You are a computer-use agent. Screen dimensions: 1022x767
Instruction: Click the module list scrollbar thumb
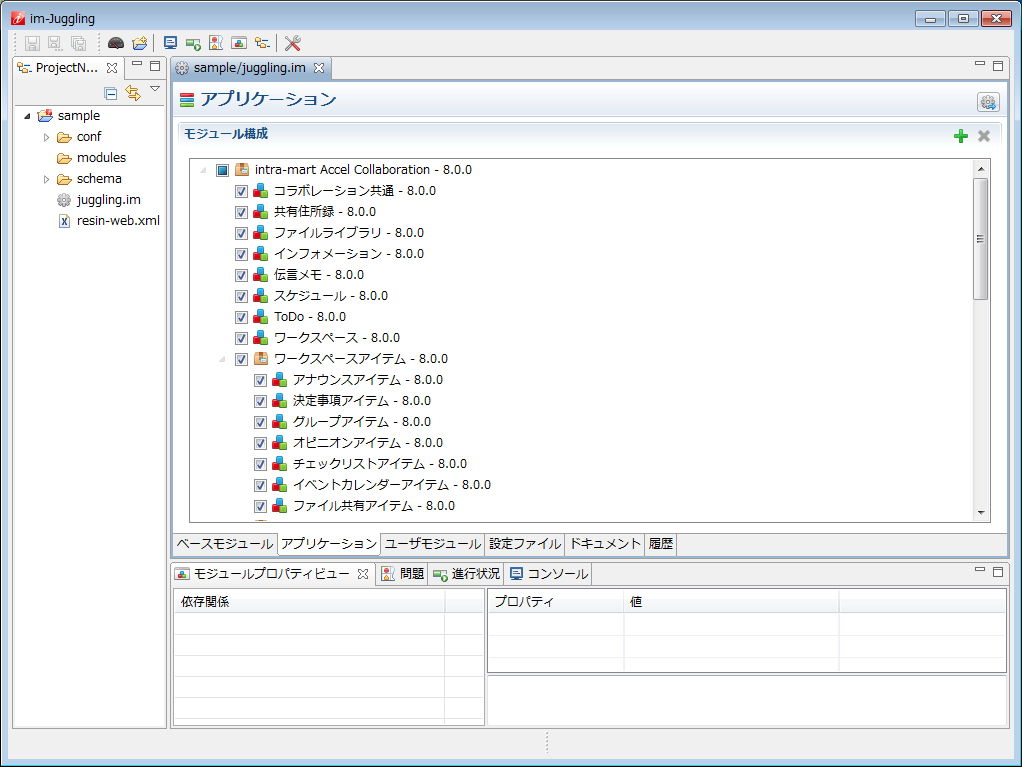coord(980,239)
